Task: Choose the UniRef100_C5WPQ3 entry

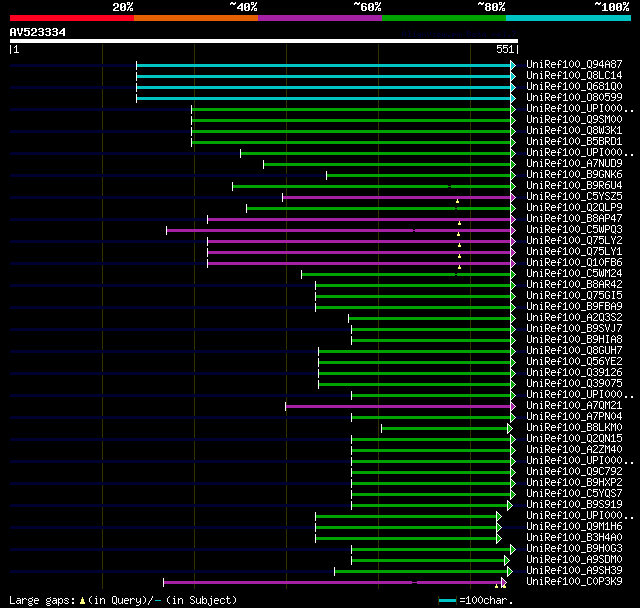Action: point(574,229)
